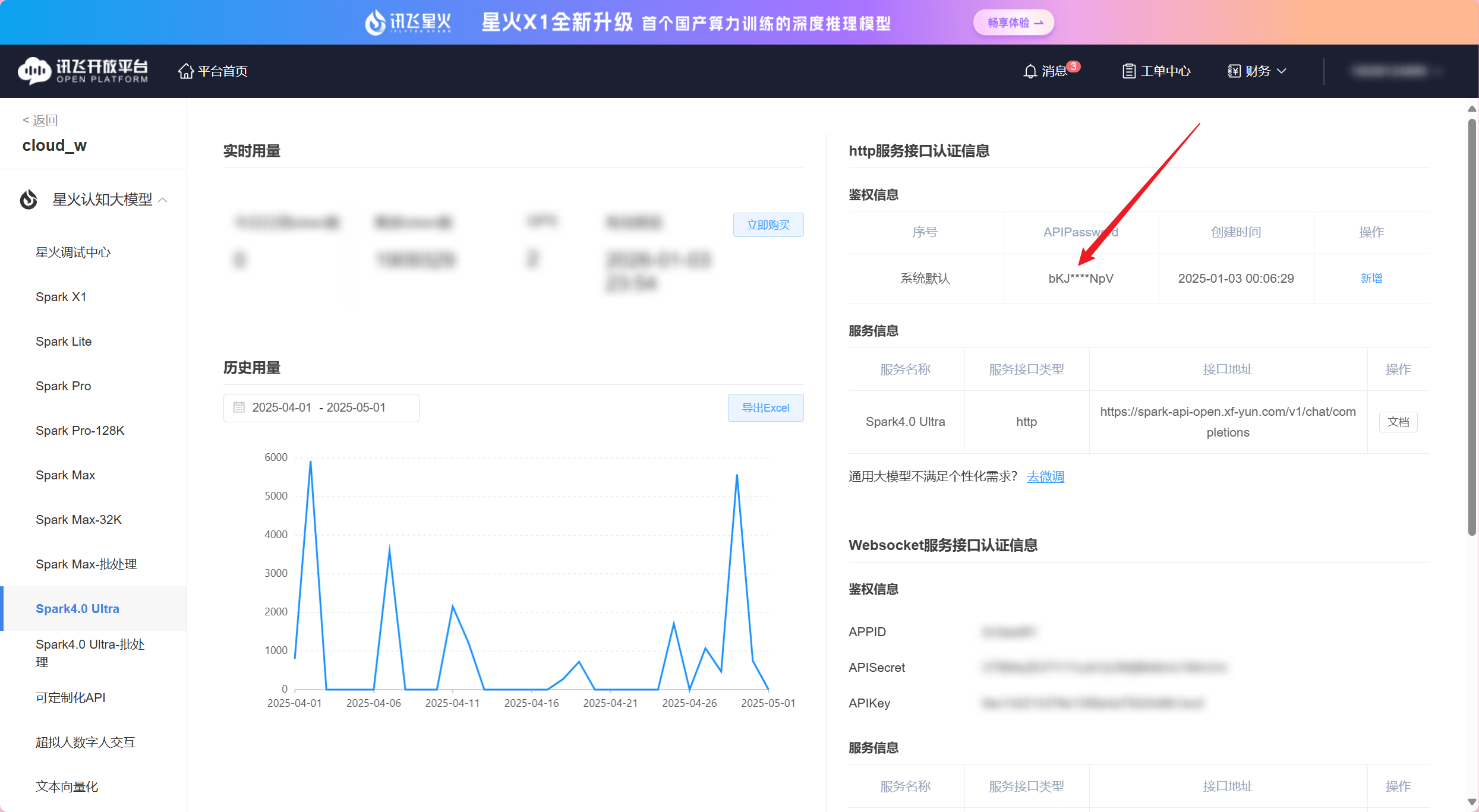Click the 导出Excel button

(x=765, y=408)
